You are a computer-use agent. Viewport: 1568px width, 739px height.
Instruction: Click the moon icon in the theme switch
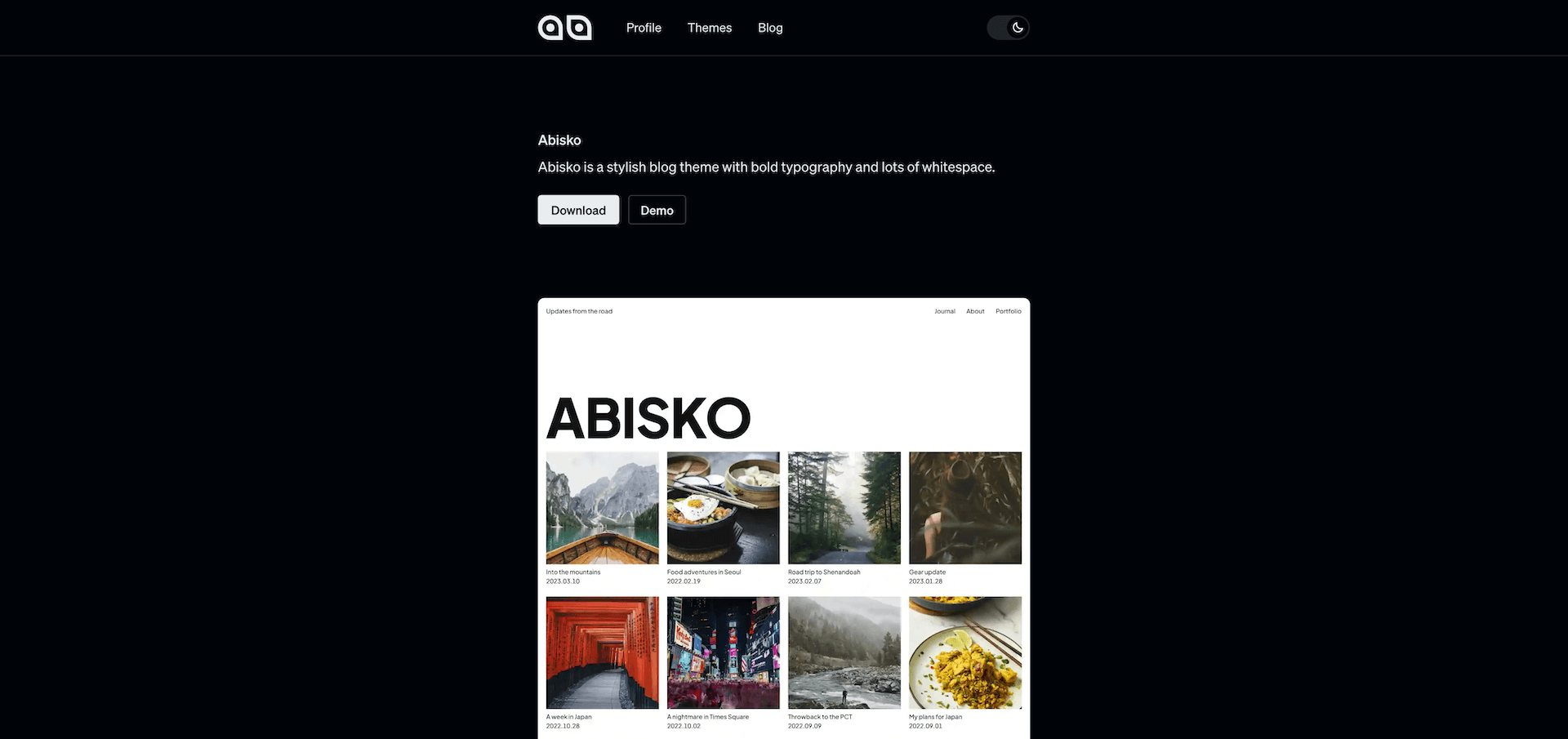(1018, 28)
